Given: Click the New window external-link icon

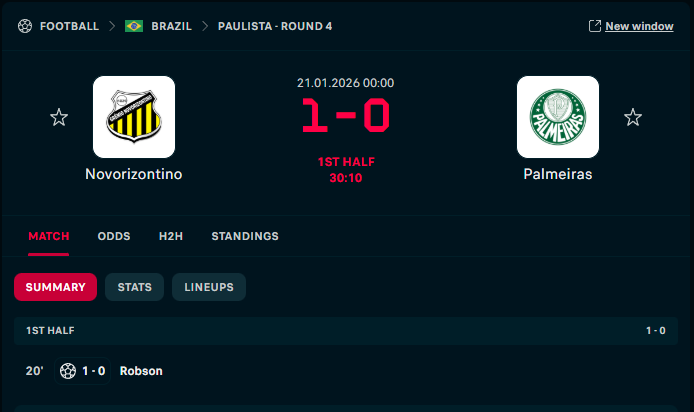Looking at the screenshot, I should (594, 26).
